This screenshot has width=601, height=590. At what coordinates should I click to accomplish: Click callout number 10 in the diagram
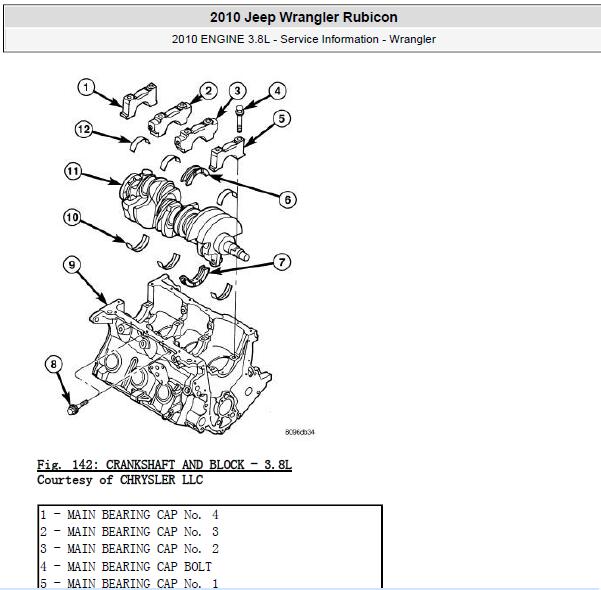coord(72,218)
